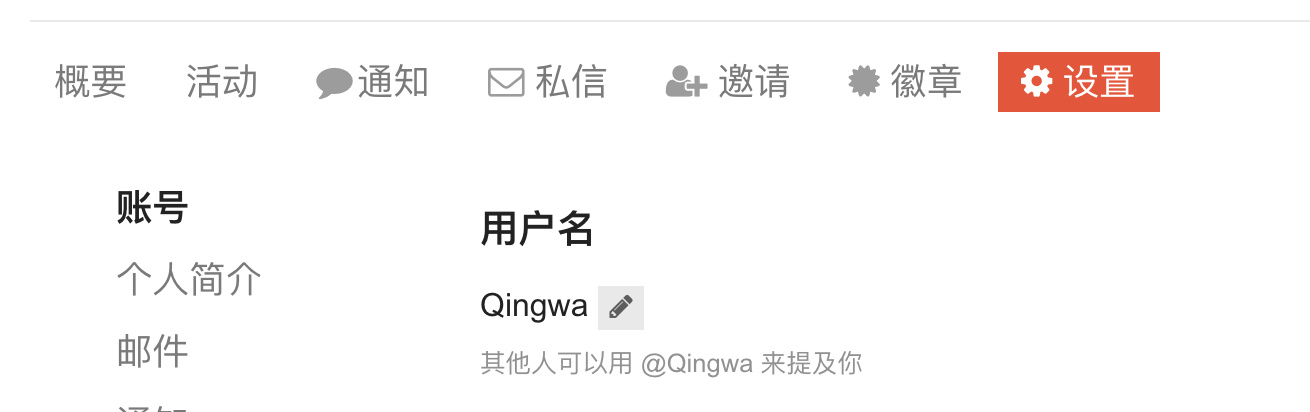Viewport: 1310px width, 412px height.
Task: Switch to the 活动 activity tab
Action: click(x=222, y=82)
